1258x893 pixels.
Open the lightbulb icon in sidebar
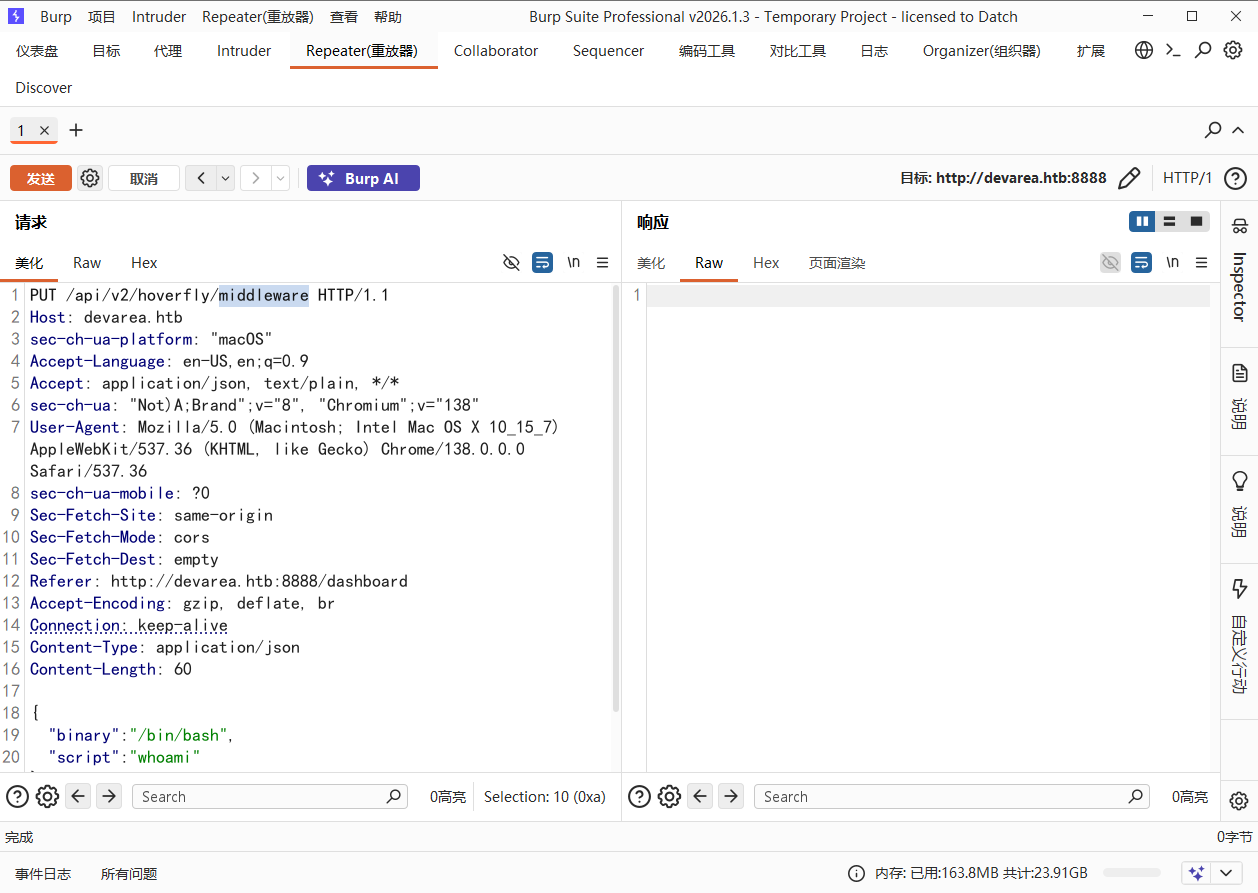[x=1239, y=482]
